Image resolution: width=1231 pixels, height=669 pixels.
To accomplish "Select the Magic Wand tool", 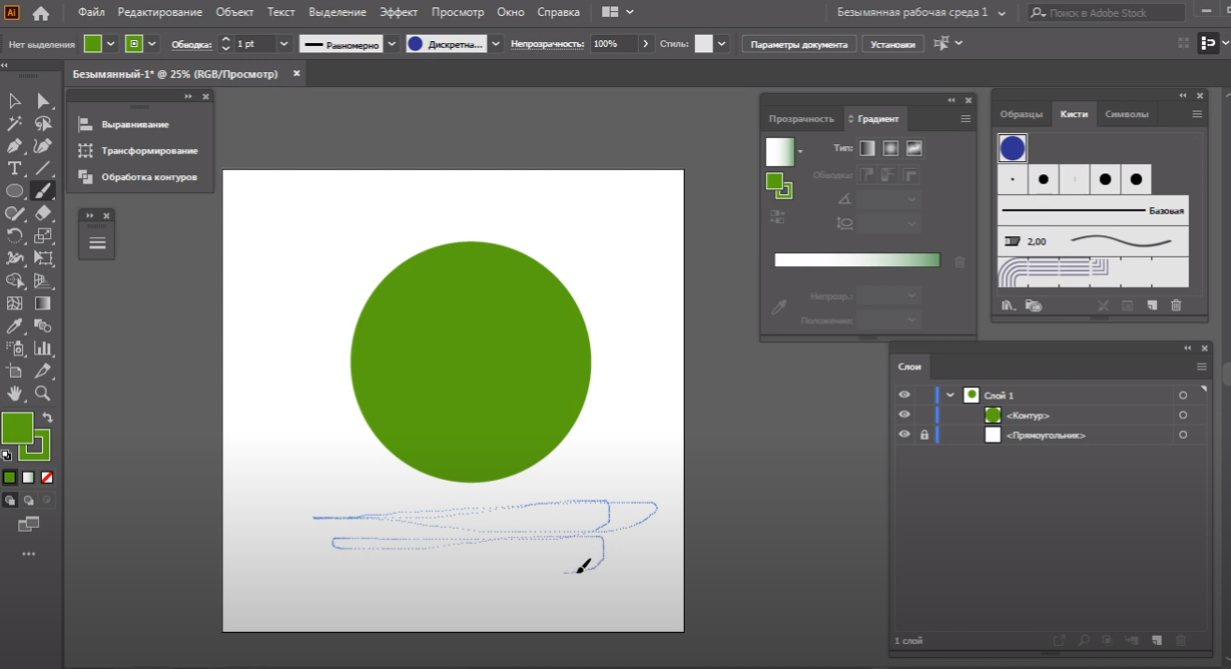I will pyautogui.click(x=14, y=124).
